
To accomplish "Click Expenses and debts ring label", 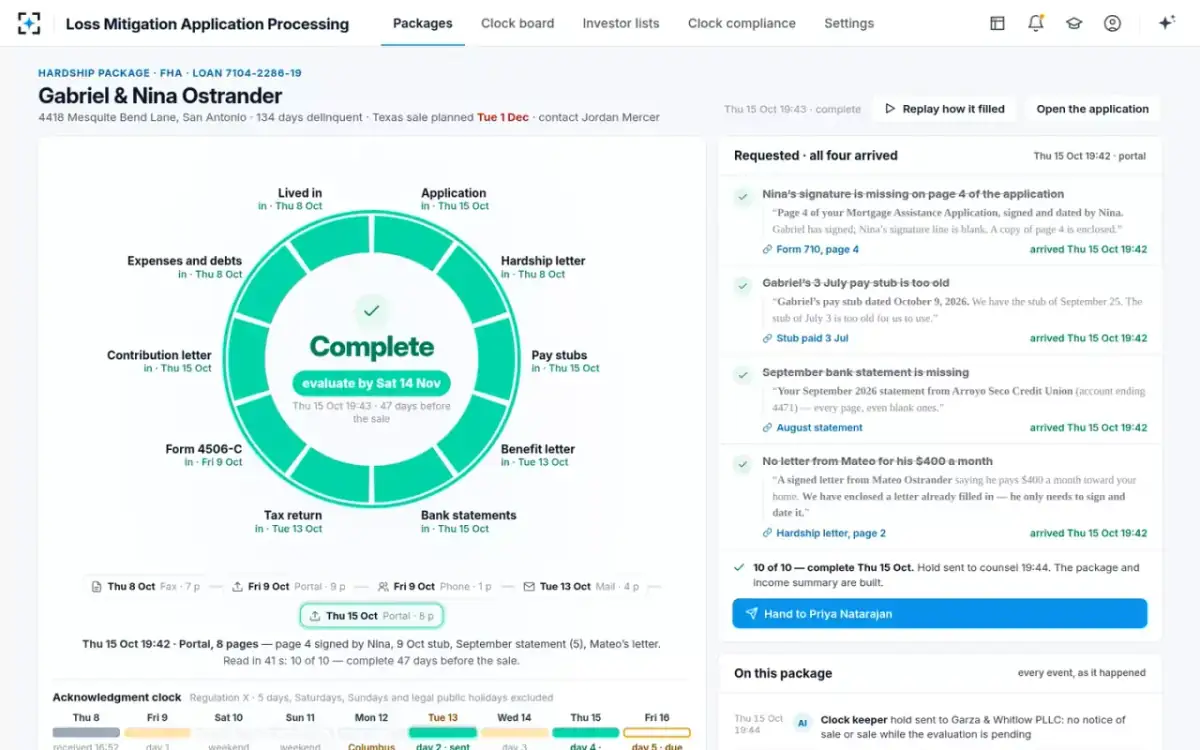I will 185,267.
